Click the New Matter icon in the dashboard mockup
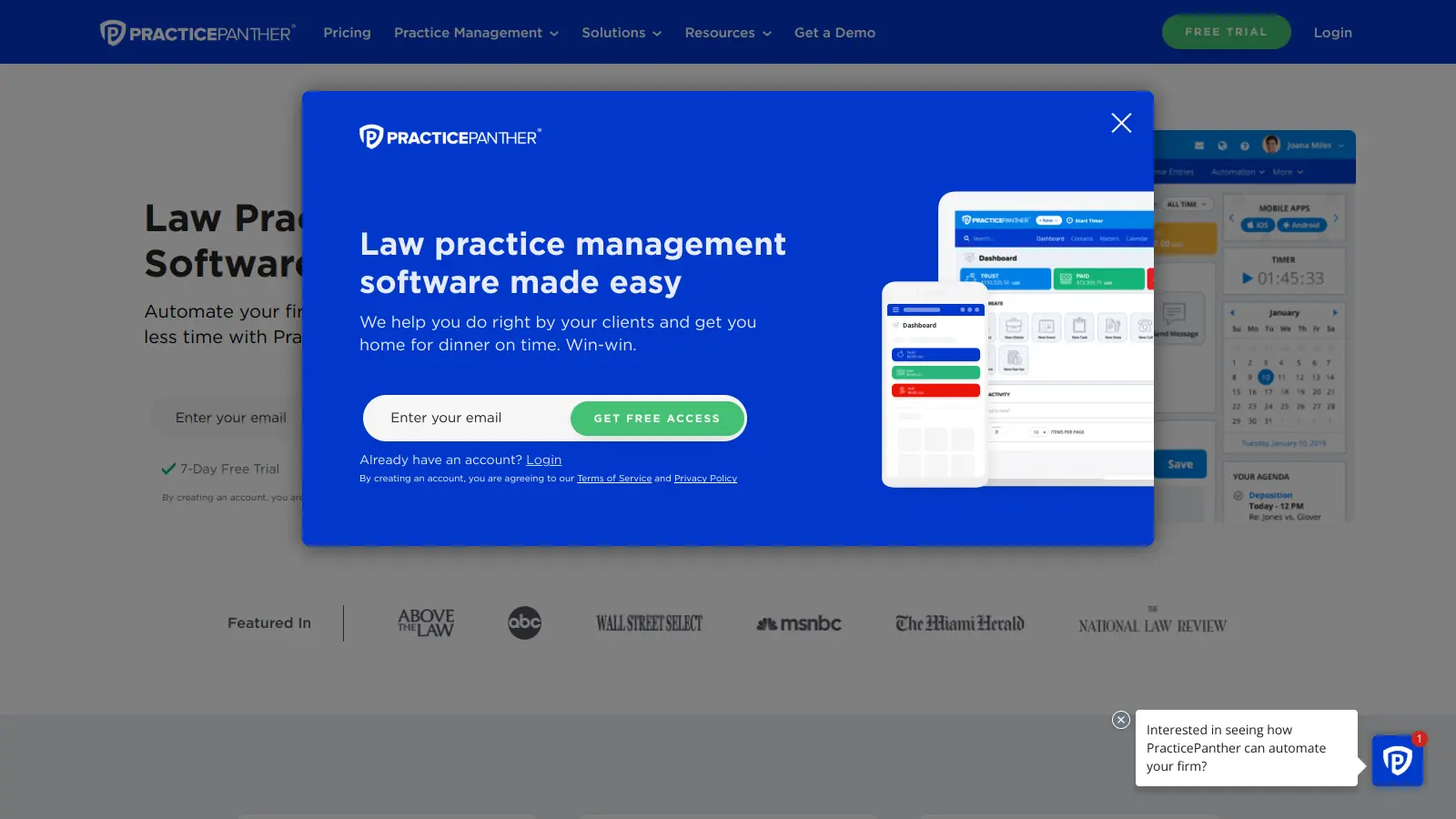 (x=1014, y=327)
